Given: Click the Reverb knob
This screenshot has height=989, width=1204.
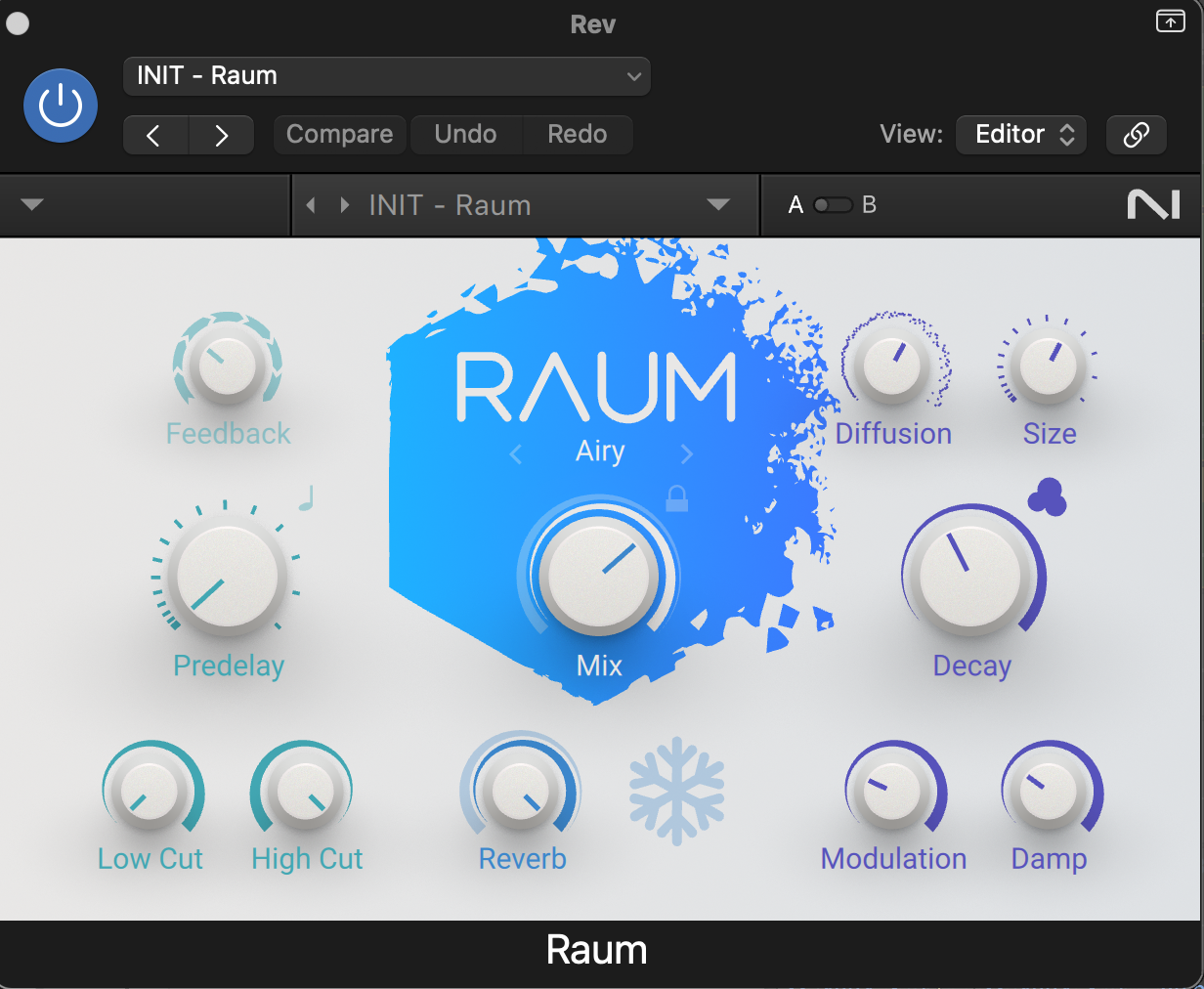Looking at the screenshot, I should click(x=522, y=790).
